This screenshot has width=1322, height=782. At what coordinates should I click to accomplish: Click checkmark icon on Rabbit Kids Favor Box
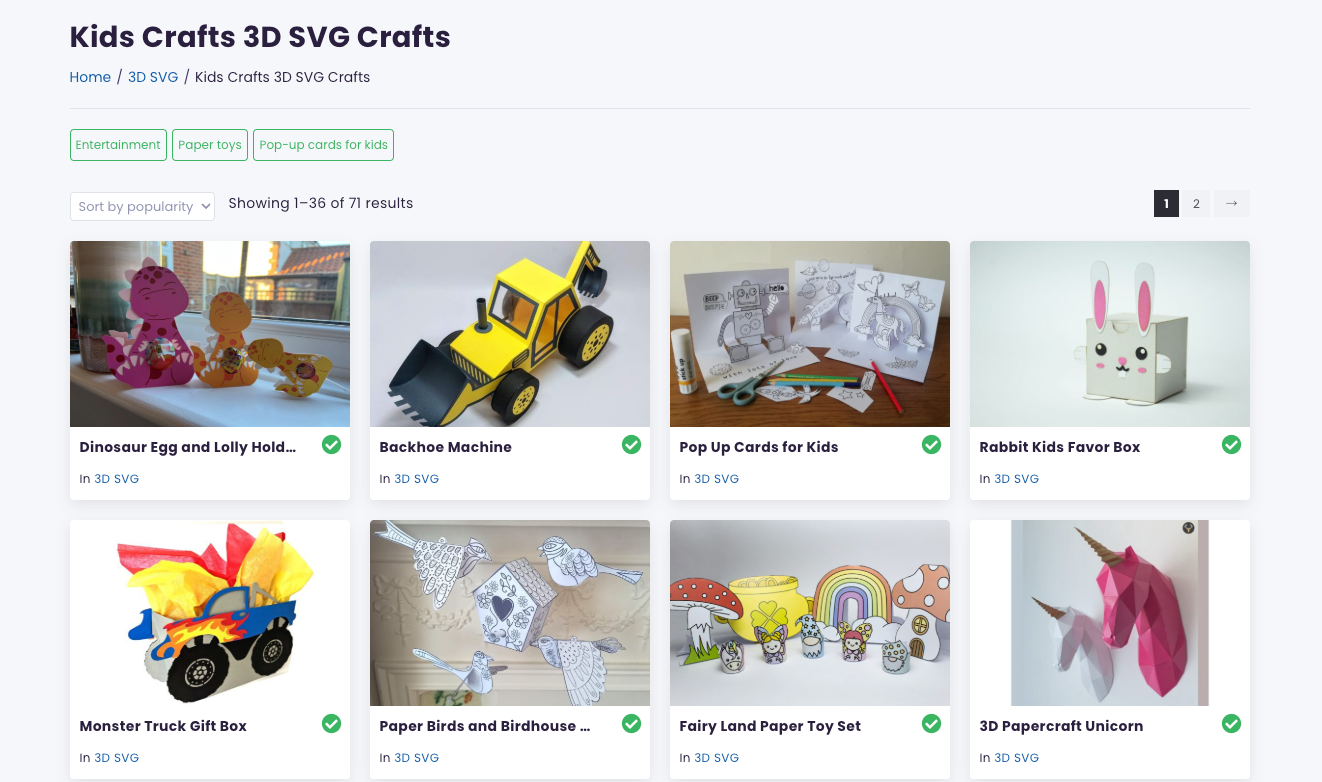1231,445
